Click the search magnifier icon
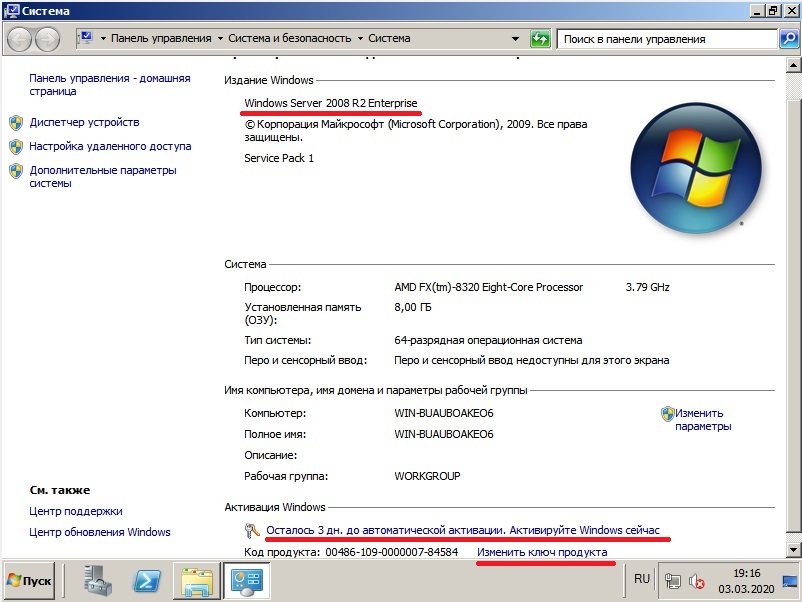The width and height of the screenshot is (802, 602). (789, 39)
